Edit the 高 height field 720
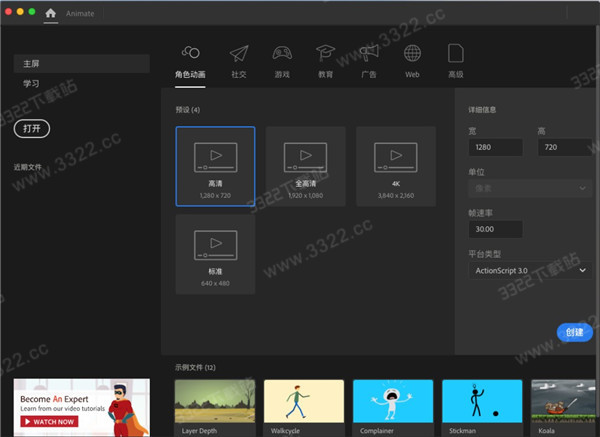The width and height of the screenshot is (600, 437). click(x=565, y=147)
